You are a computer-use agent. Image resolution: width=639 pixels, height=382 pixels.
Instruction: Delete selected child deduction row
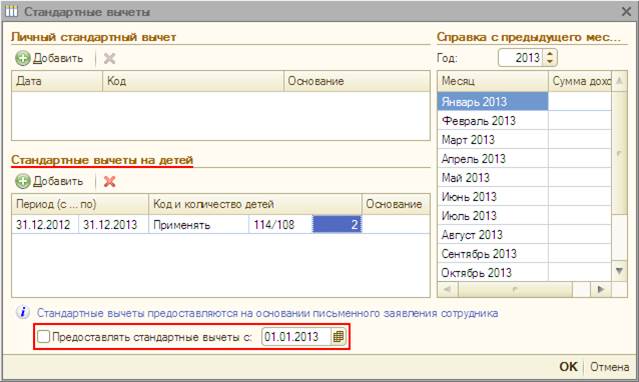(x=109, y=181)
